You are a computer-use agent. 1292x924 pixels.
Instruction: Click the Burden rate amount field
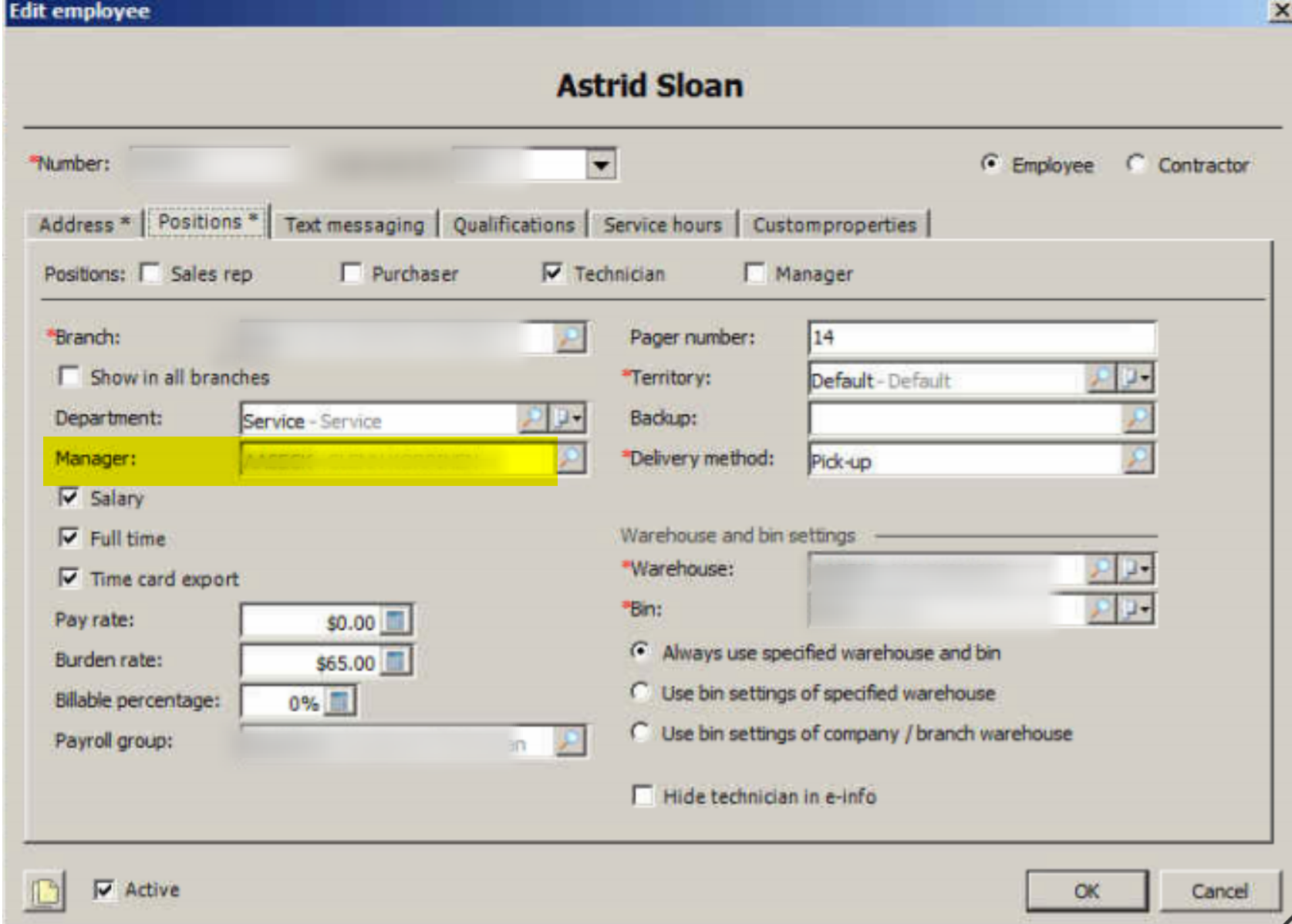click(310, 661)
